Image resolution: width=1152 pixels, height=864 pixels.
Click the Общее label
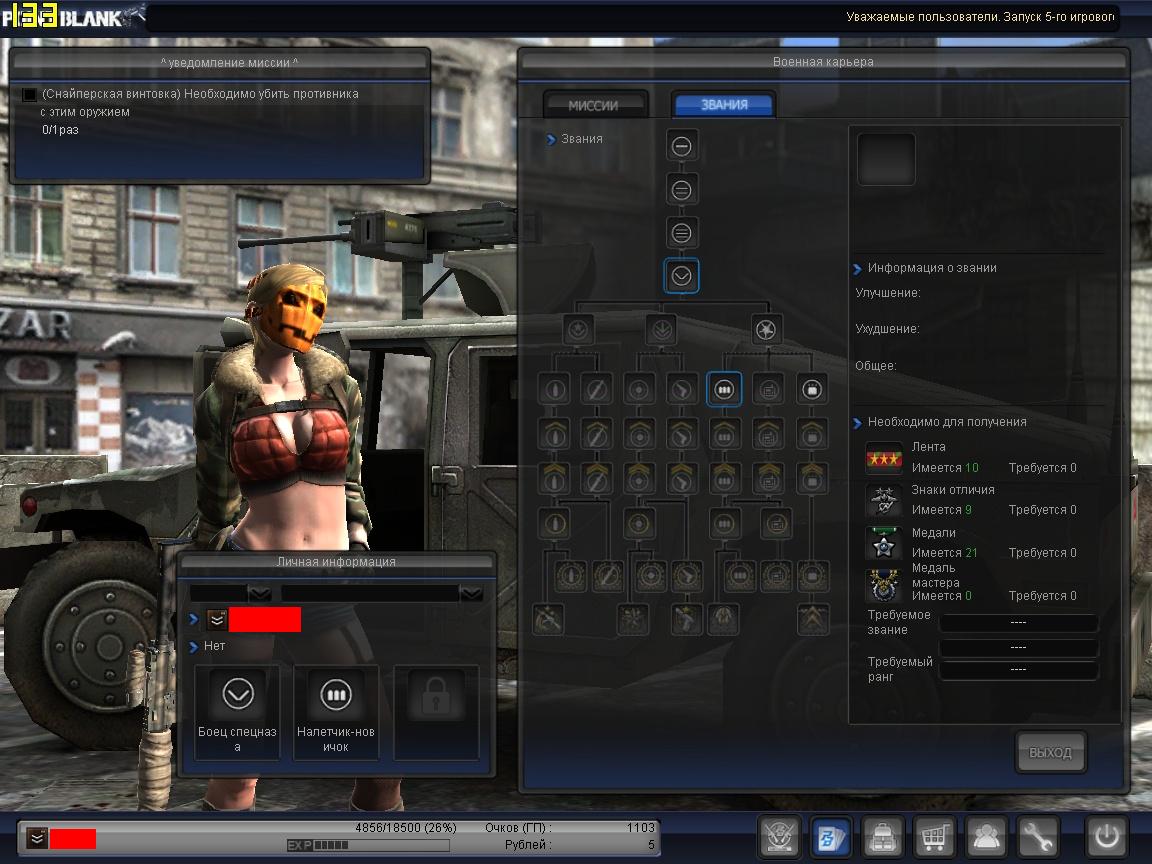click(876, 366)
